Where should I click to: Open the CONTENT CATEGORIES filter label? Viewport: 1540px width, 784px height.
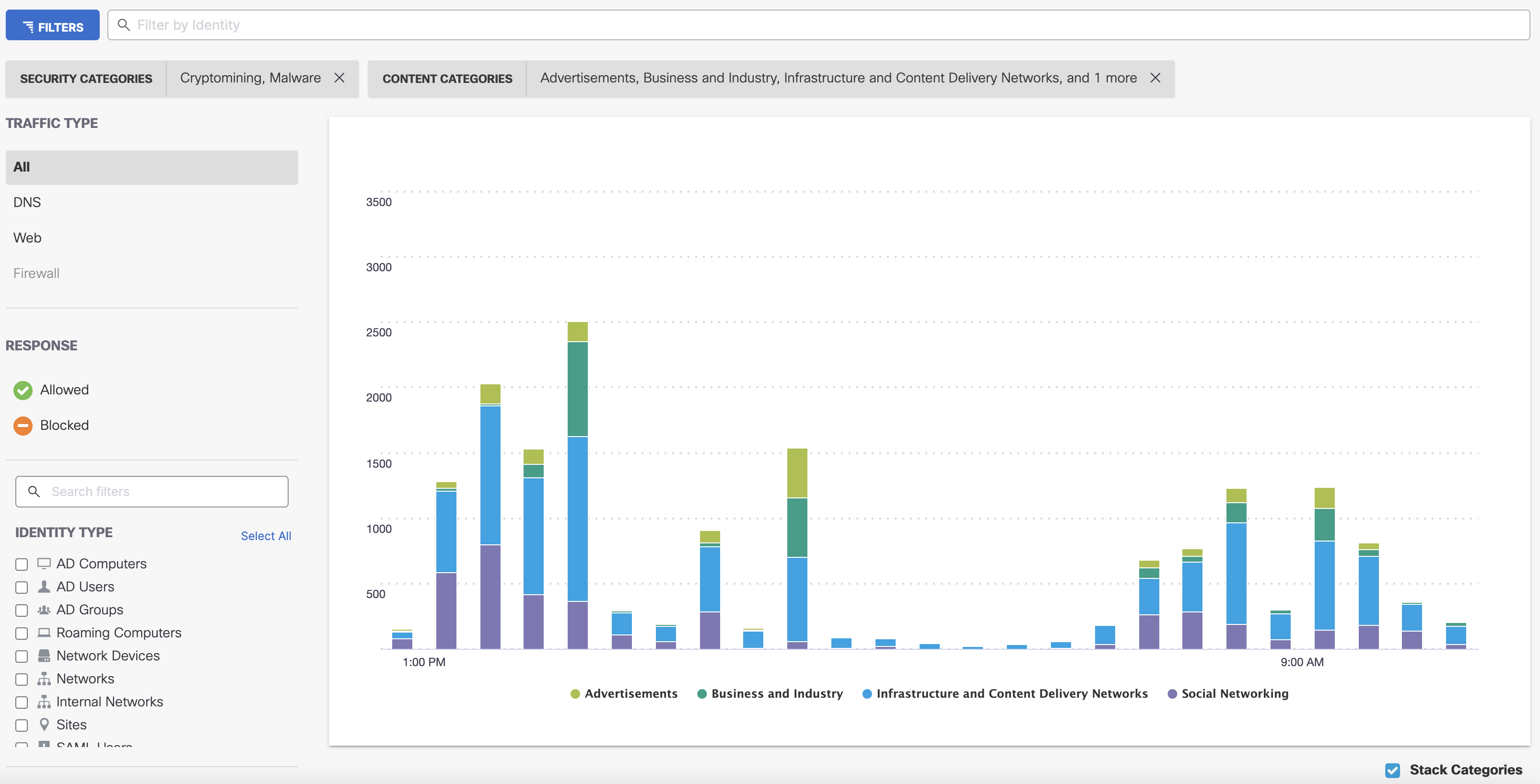click(447, 79)
